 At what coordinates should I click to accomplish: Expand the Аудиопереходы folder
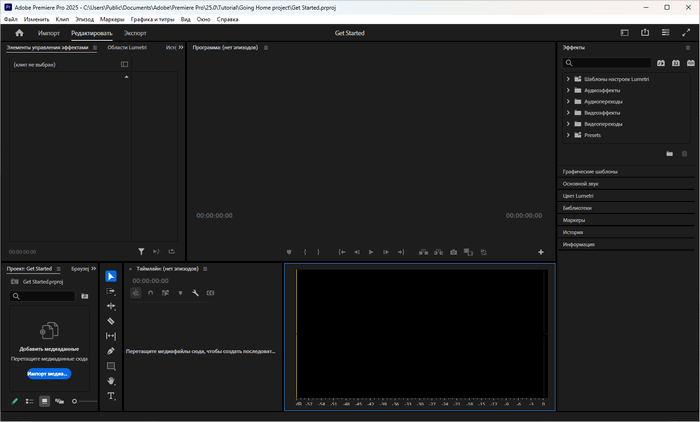tap(568, 101)
